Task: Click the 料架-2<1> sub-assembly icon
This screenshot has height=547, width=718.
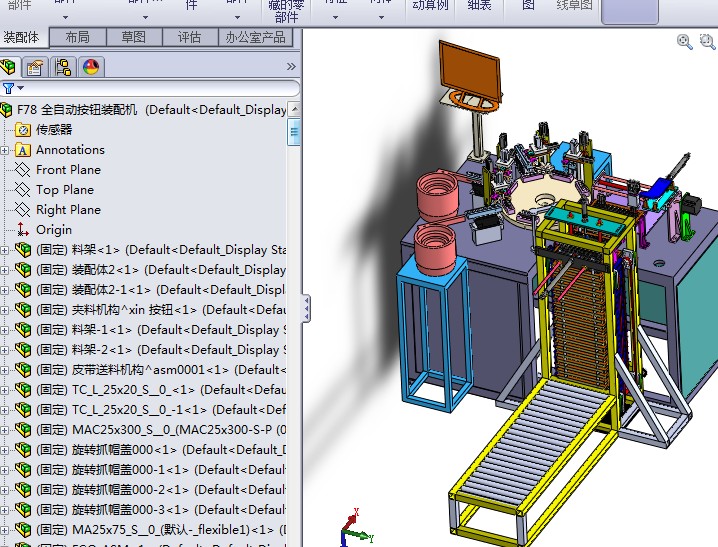Action: [23, 350]
